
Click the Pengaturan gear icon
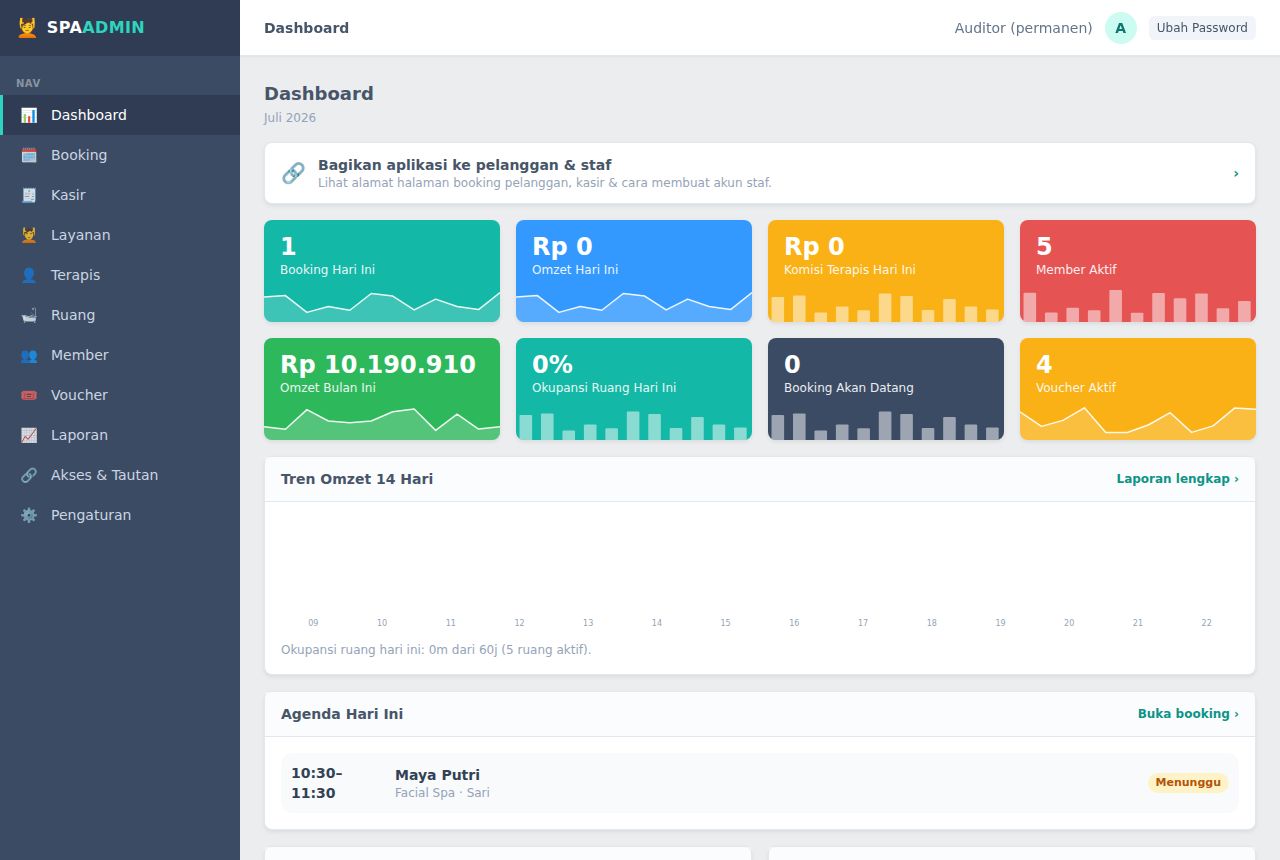(x=29, y=515)
